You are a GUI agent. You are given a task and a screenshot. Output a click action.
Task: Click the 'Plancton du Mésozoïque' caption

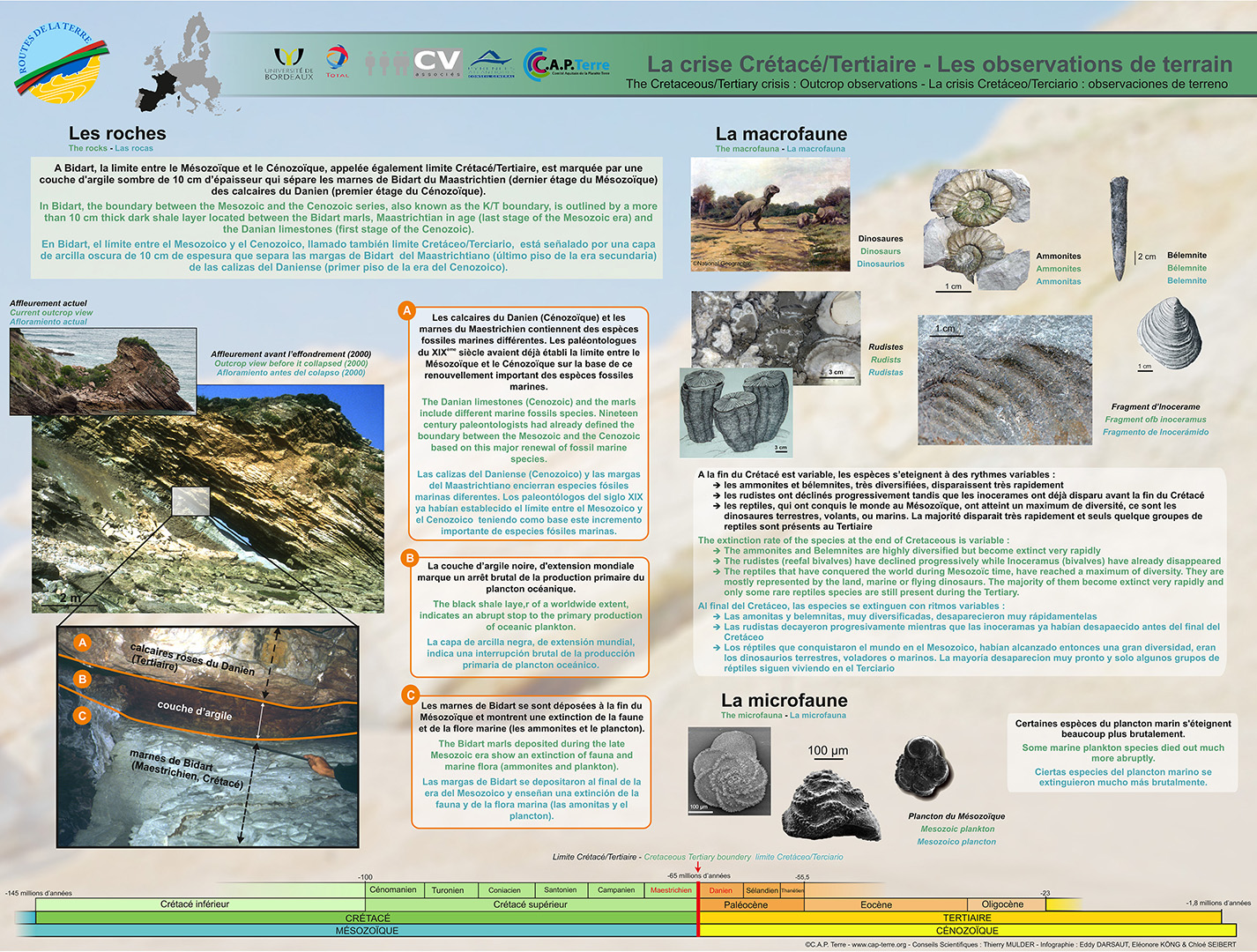(956, 816)
